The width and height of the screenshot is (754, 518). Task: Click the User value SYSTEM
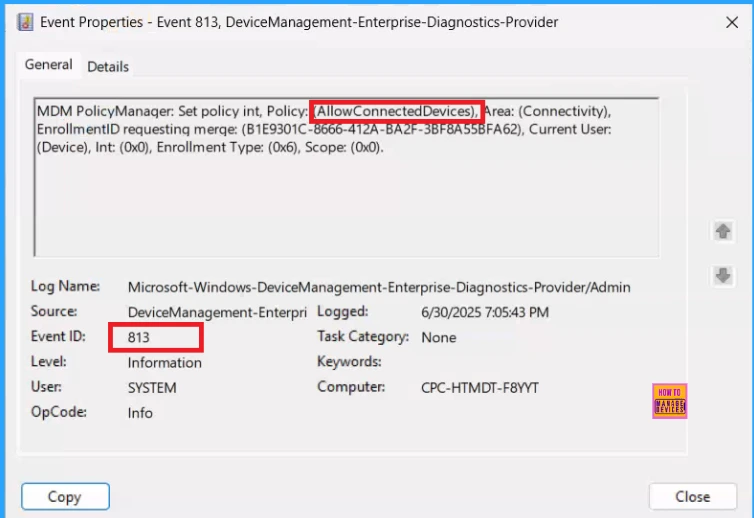coord(152,387)
